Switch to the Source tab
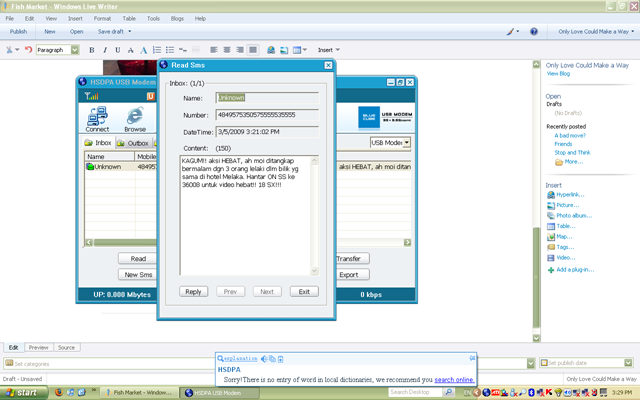This screenshot has width=640, height=400. point(66,347)
